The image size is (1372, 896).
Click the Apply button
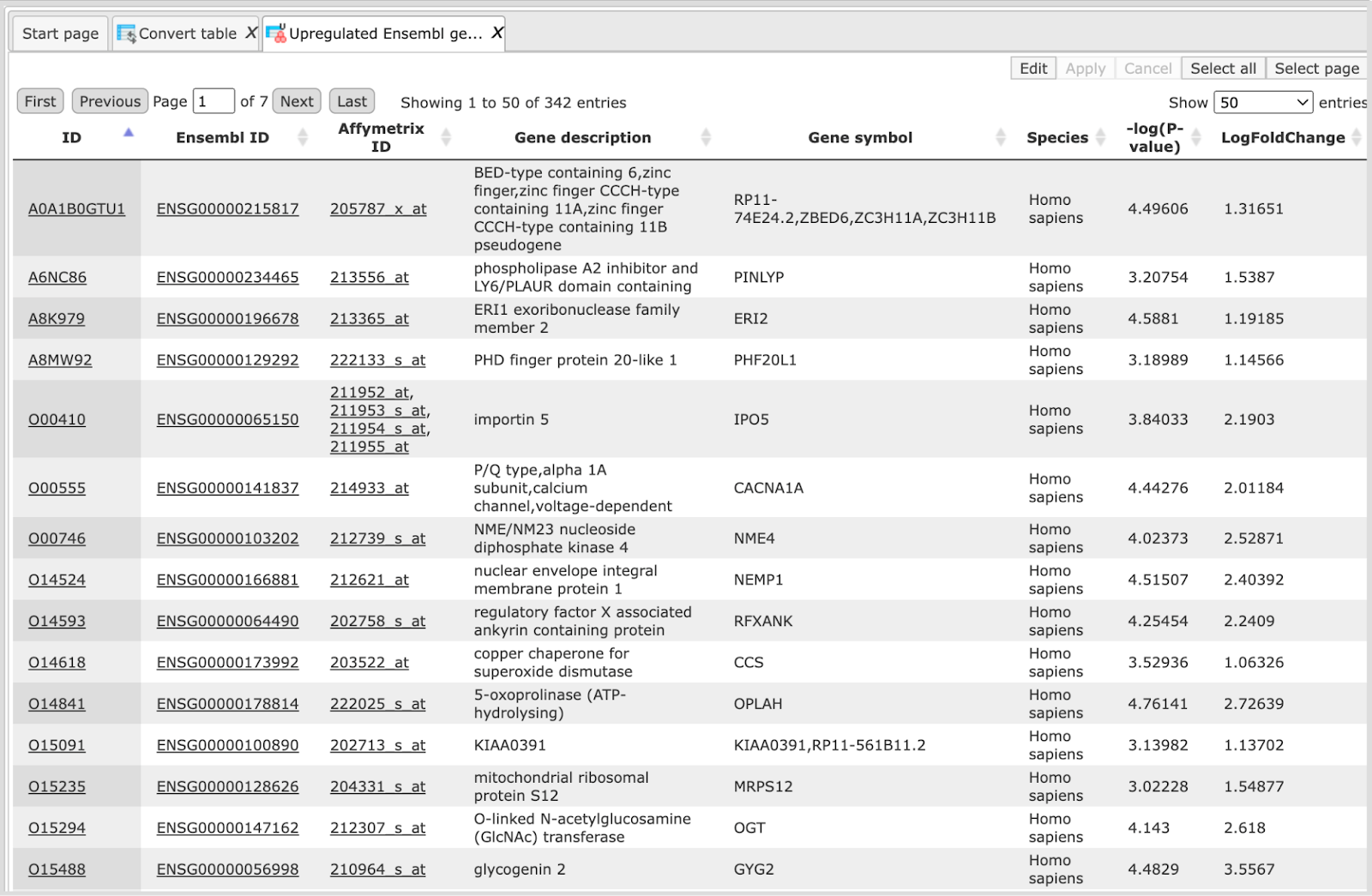(1086, 69)
